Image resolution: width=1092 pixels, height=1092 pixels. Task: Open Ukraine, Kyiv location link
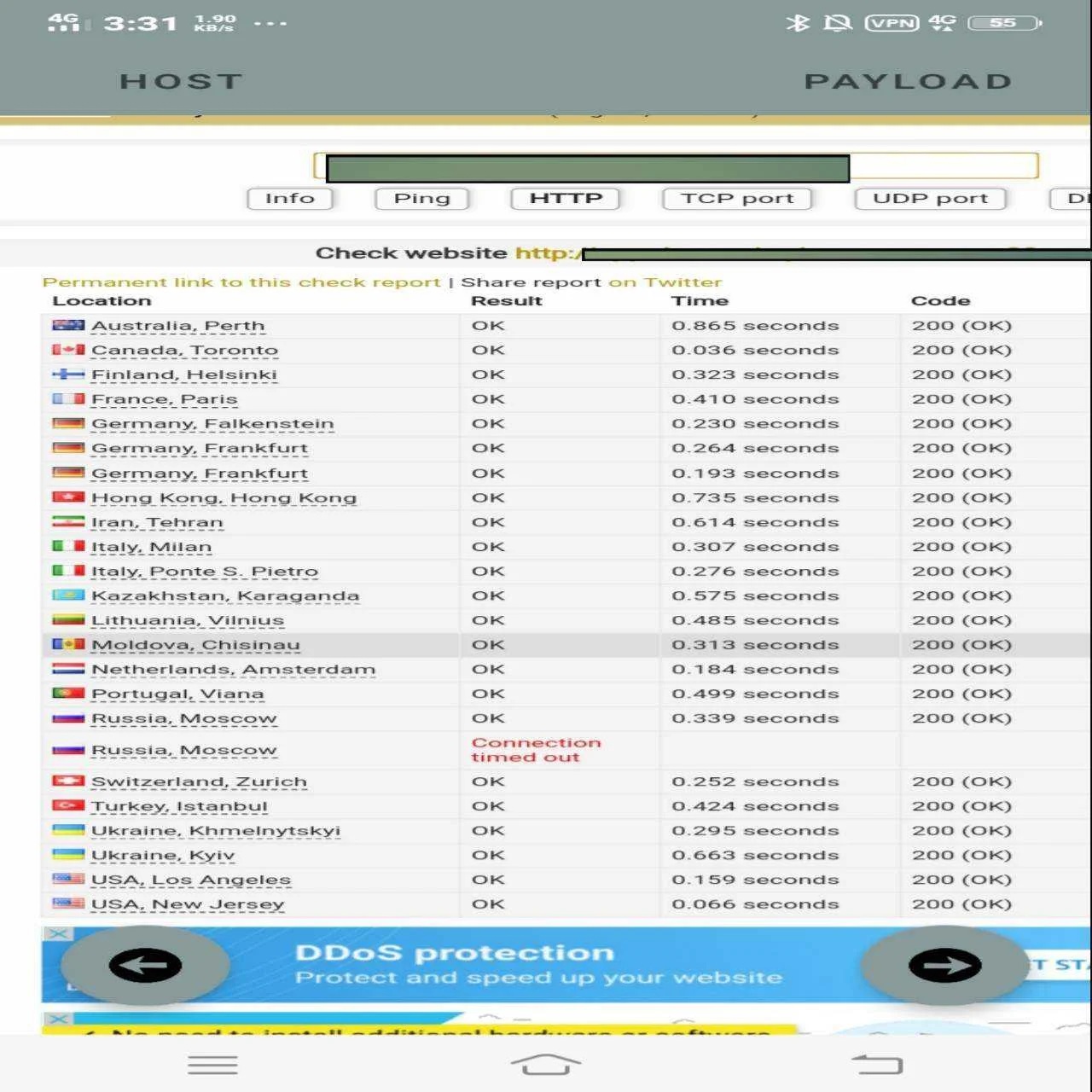163,856
